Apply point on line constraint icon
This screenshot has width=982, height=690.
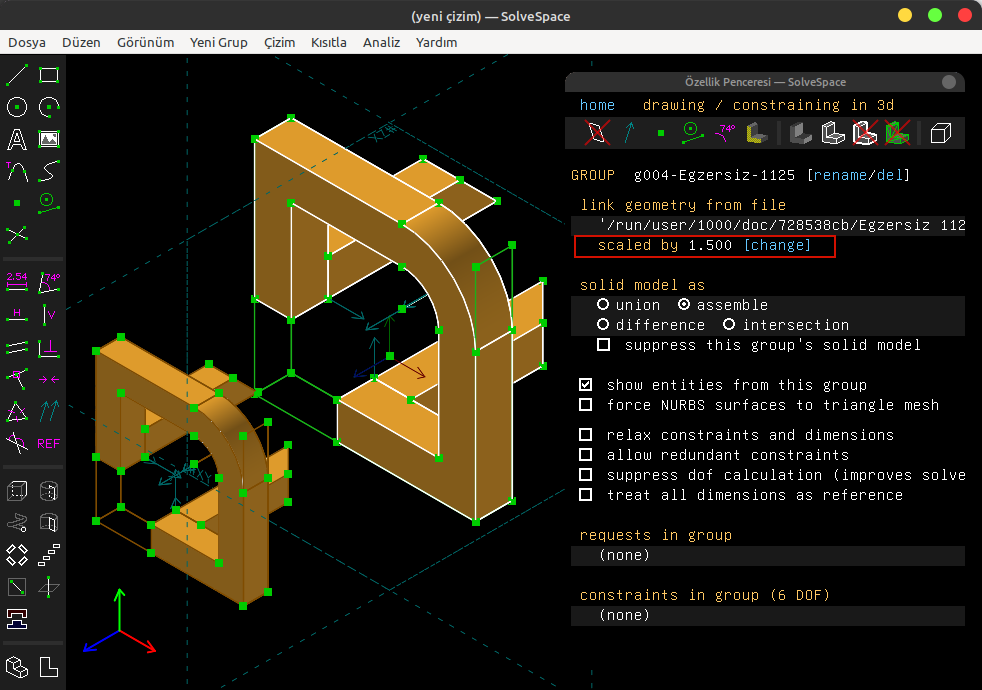(17, 379)
